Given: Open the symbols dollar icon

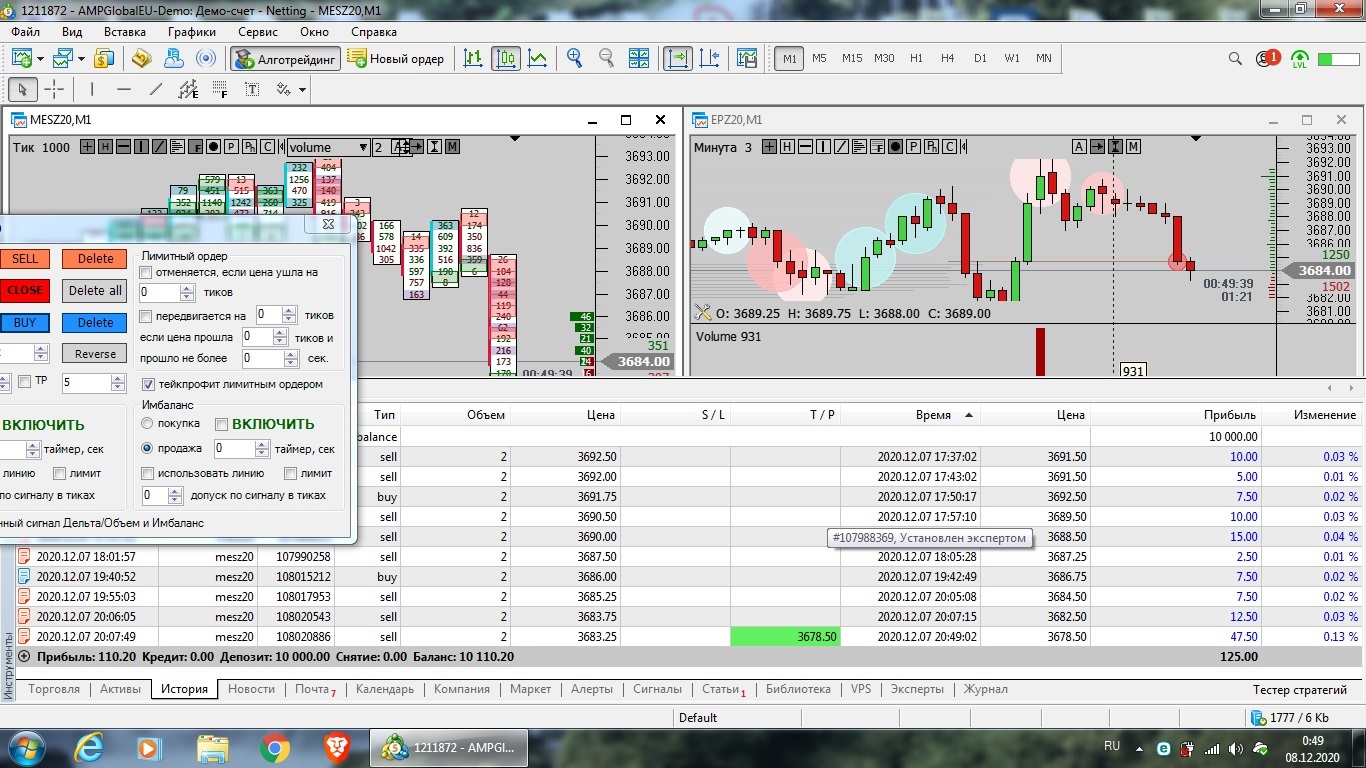Looking at the screenshot, I should coord(104,59).
